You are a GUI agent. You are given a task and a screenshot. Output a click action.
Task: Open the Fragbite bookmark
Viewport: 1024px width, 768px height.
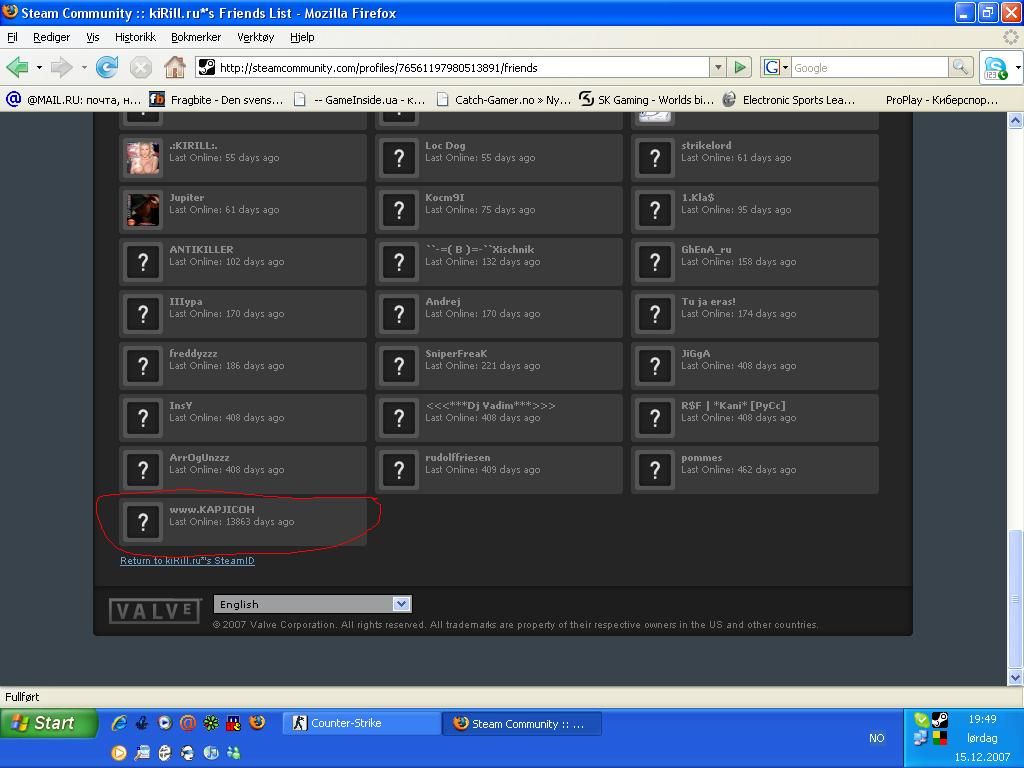tap(216, 99)
